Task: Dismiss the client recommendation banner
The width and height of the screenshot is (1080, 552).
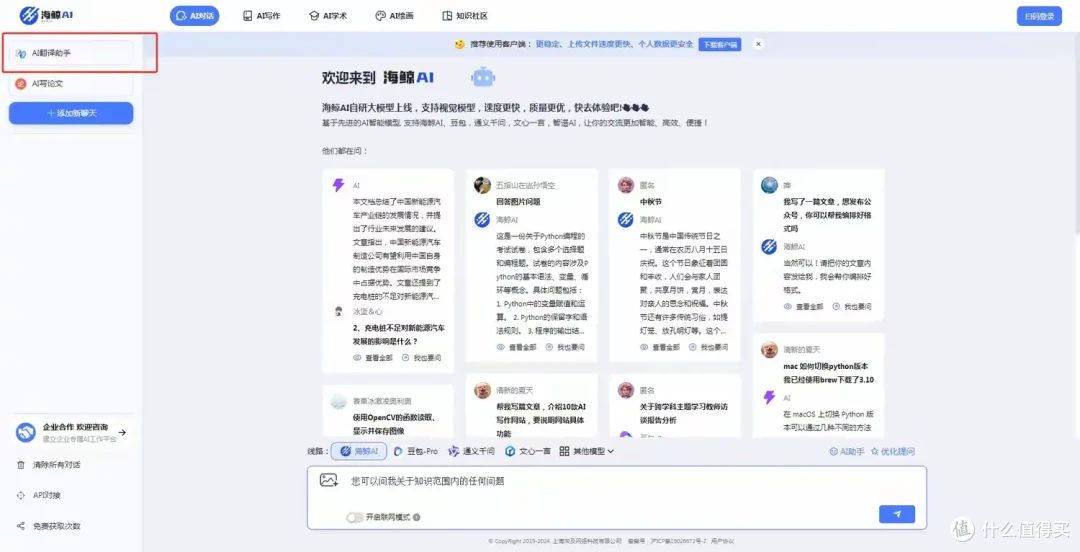Action: click(758, 44)
